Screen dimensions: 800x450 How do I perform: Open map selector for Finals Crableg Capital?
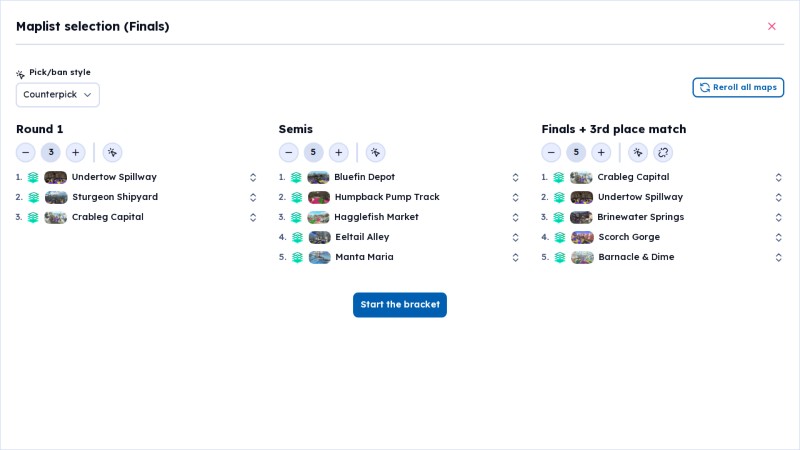pos(779,177)
